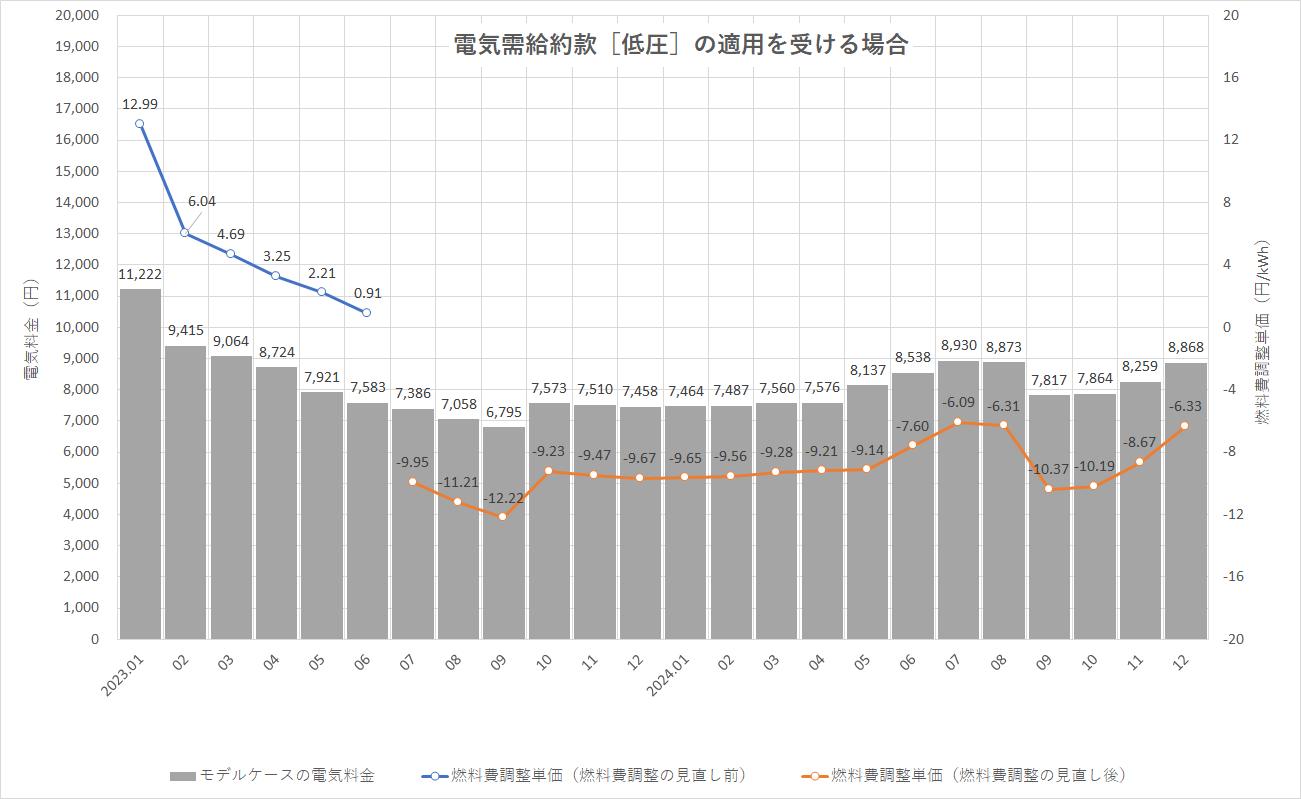Click the bar labeled 8,873
1301x799 pixels.
1003,500
